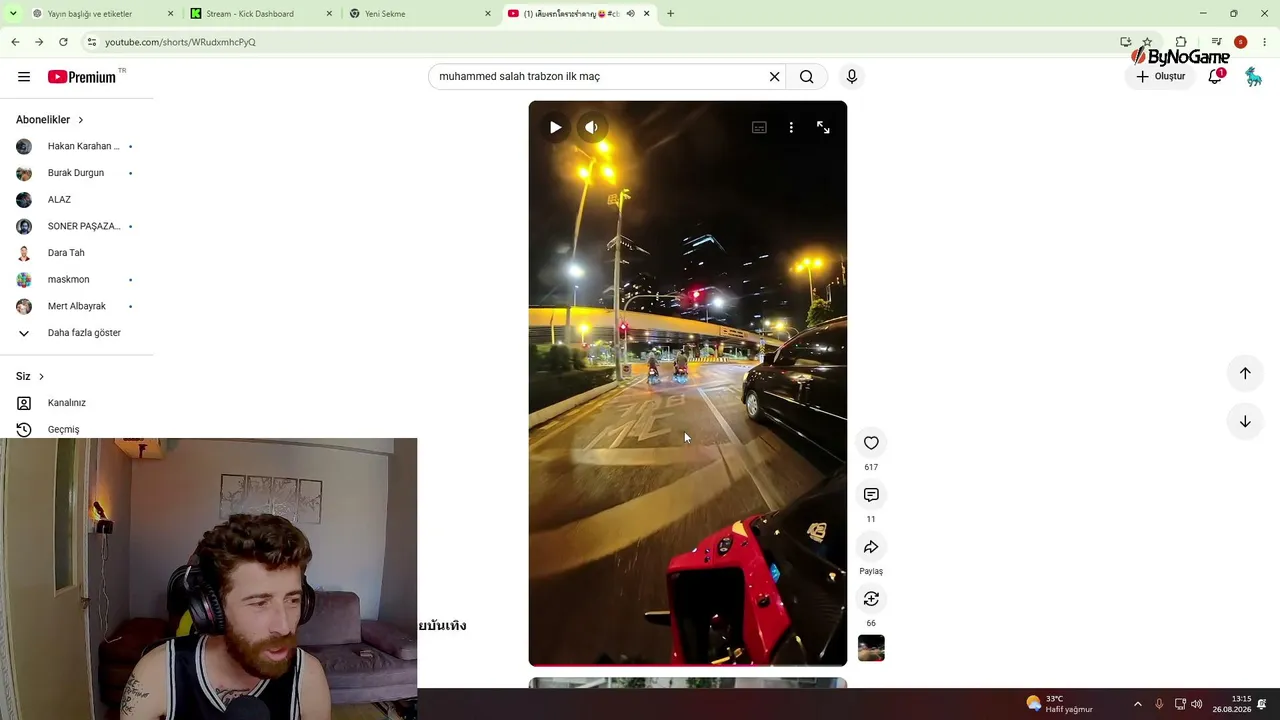Open the network tray icon
The height and width of the screenshot is (720, 1280).
[x=1180, y=704]
